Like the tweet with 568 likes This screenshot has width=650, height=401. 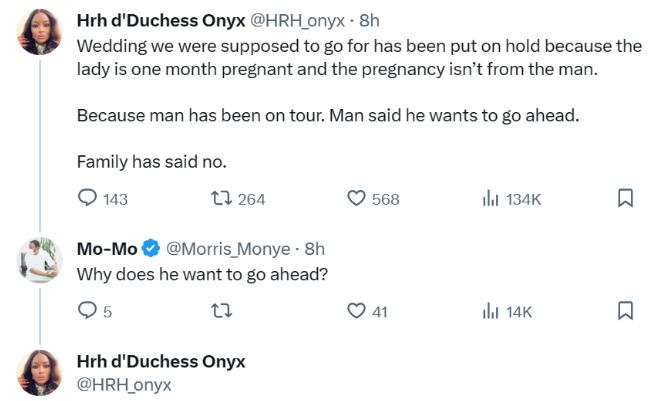point(356,199)
